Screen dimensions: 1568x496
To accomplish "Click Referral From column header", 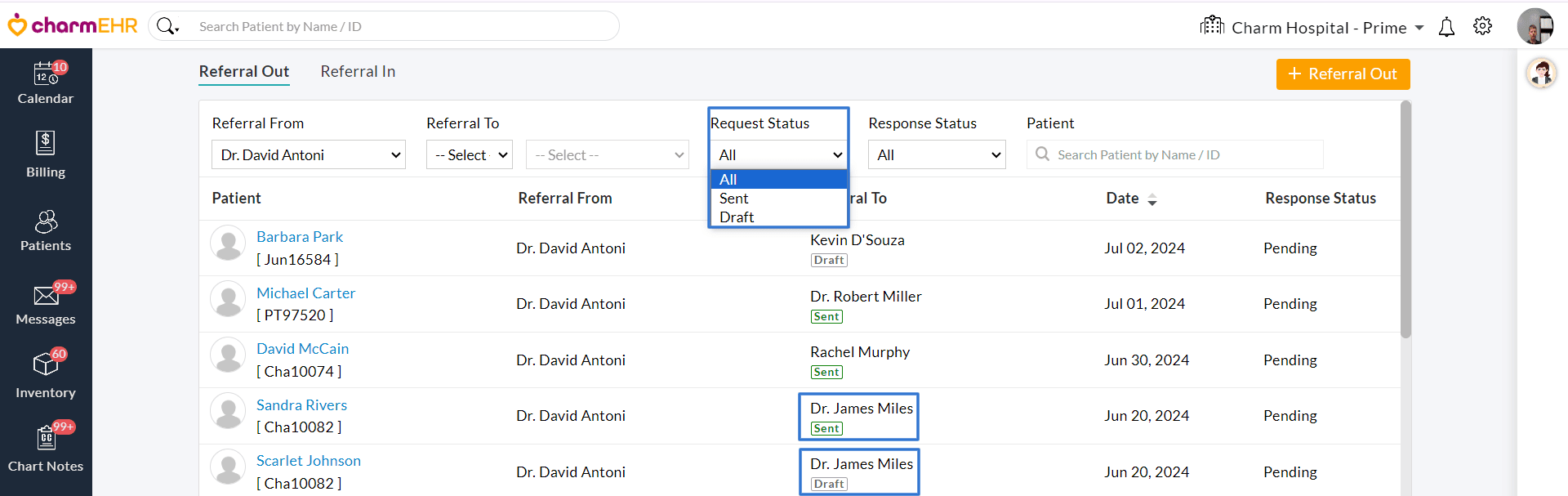I will pyautogui.click(x=564, y=199).
